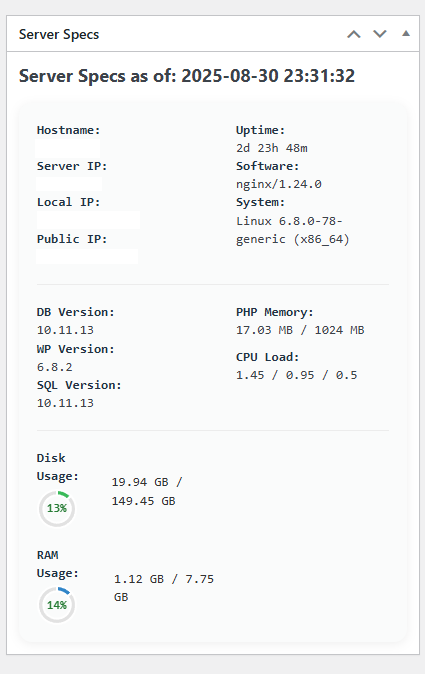Select the Uptime value 2d 23h 48m

pos(272,148)
